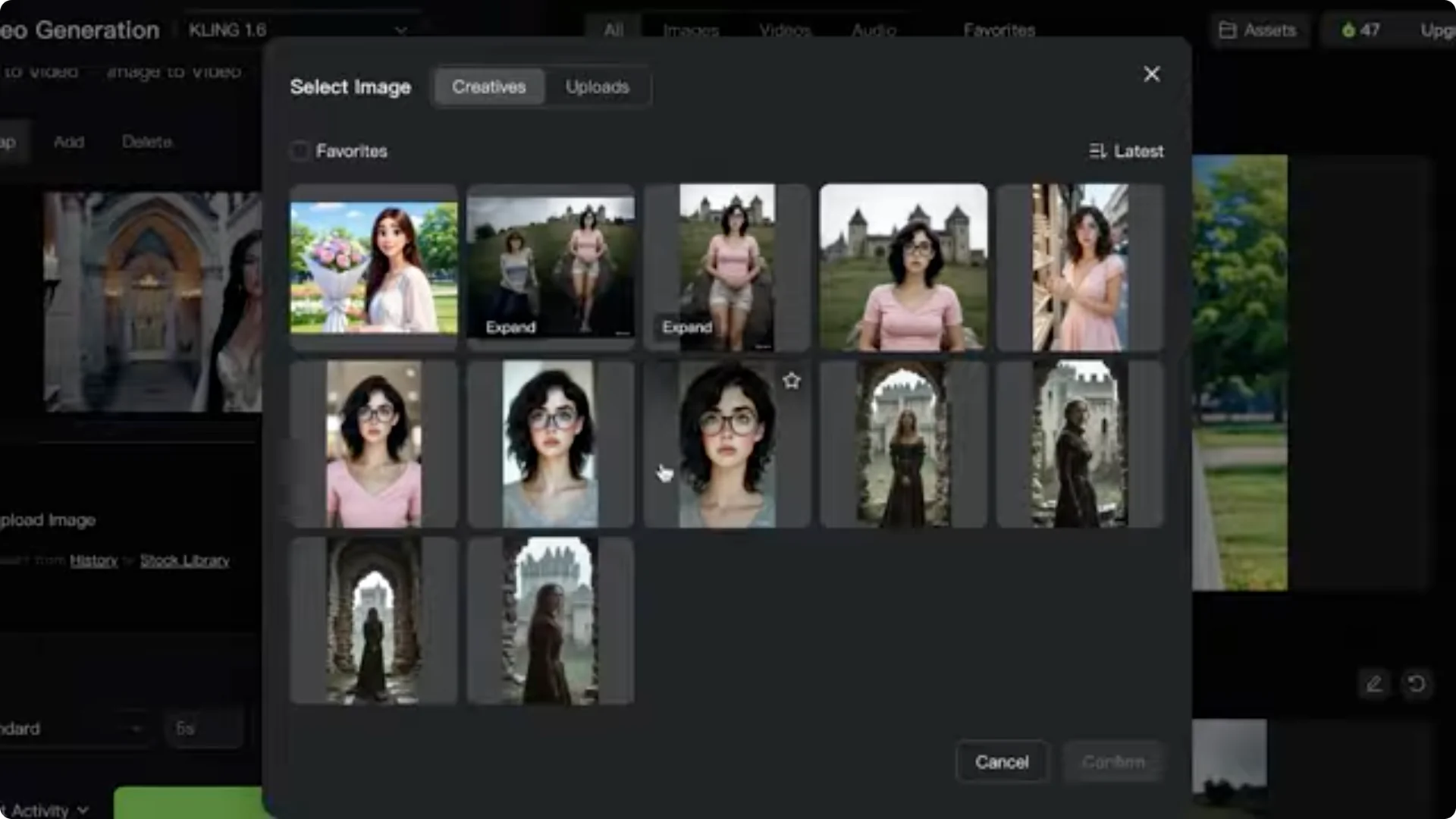Open the Standard quality dropdown

[x=72, y=728]
